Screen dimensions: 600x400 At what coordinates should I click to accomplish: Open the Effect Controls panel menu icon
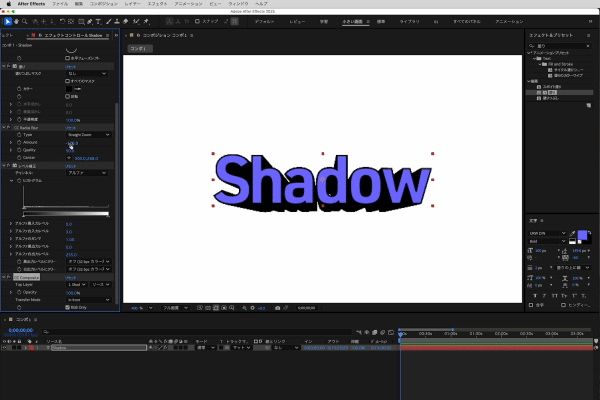click(108, 35)
